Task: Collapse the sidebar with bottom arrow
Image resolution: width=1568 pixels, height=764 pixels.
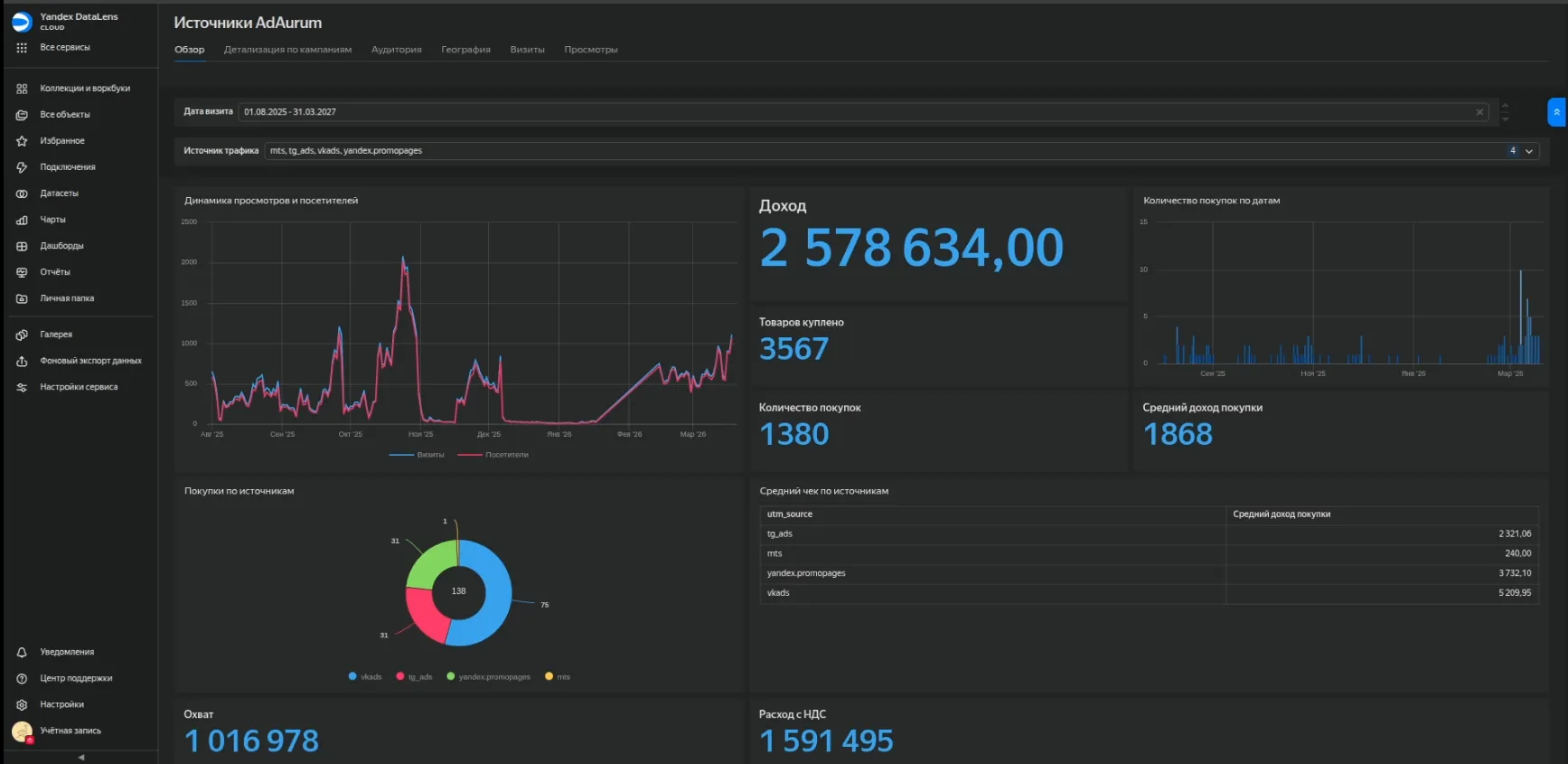Action: tap(81, 757)
